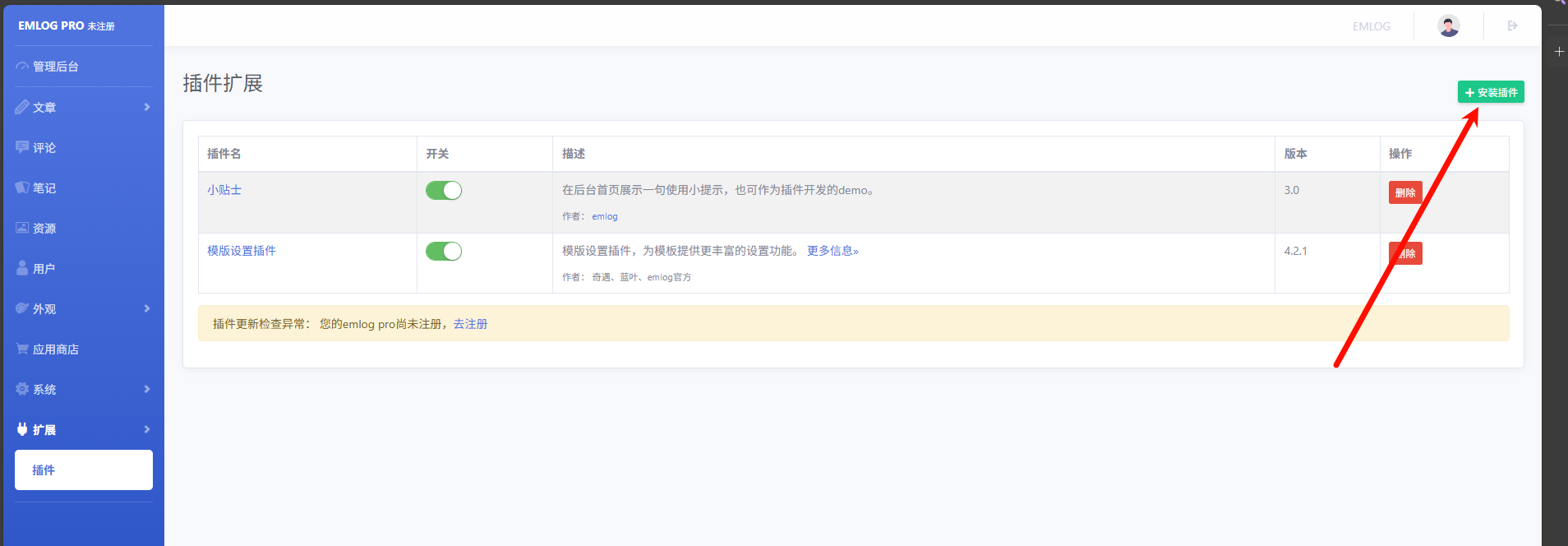Open 笔记 via its notebook icon
The image size is (1568, 546).
pyautogui.click(x=22, y=187)
